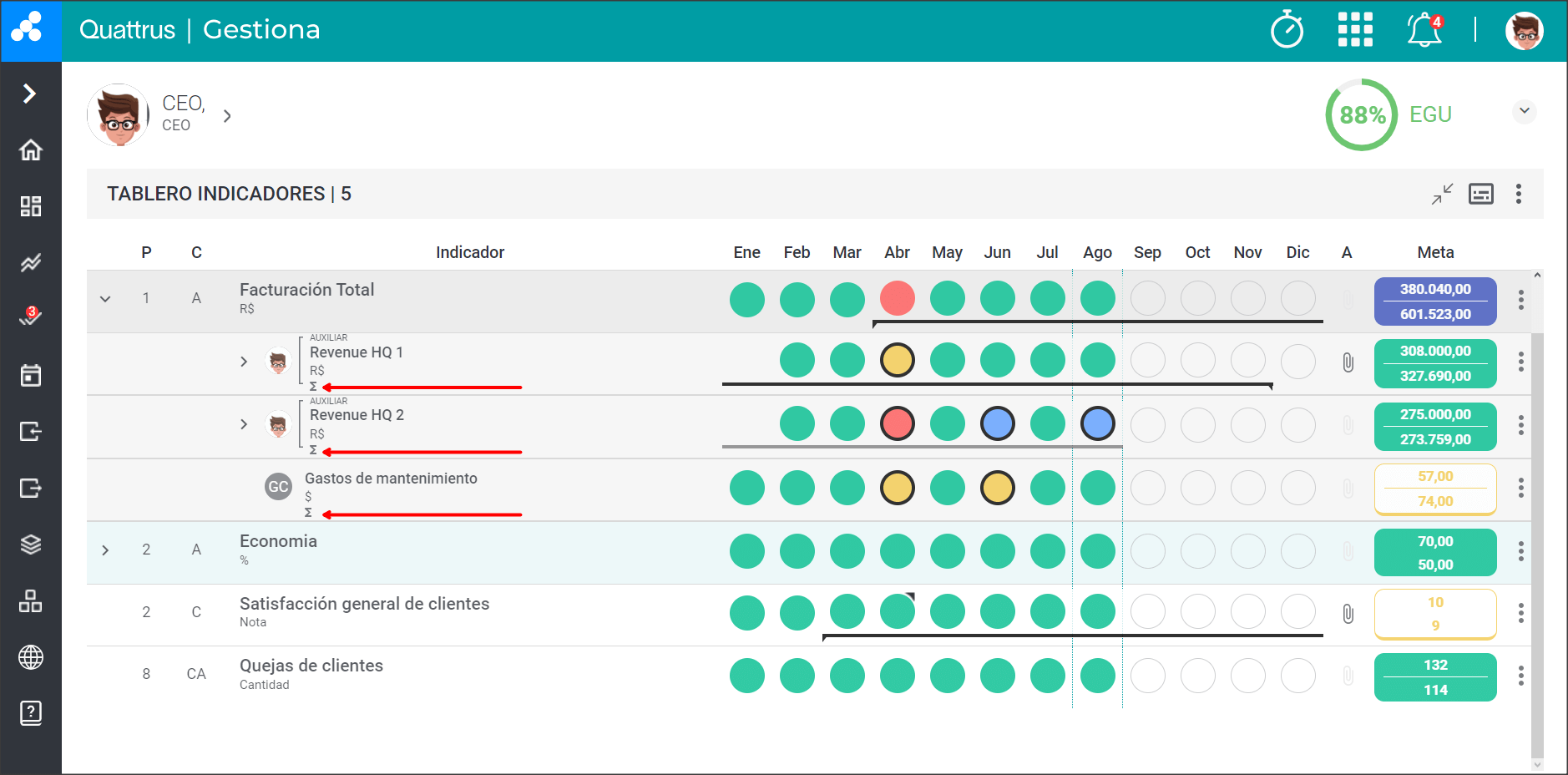
Task: Open the globe icon in sidebar
Action: pos(31,657)
